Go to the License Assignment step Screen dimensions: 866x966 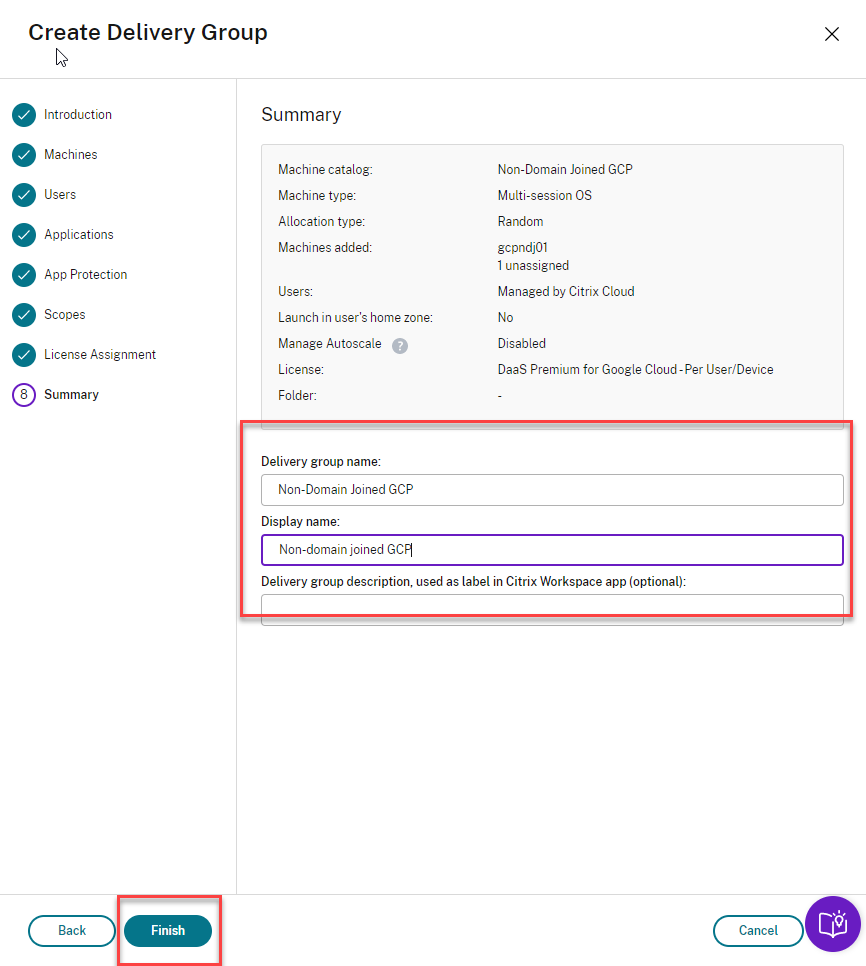pos(100,355)
